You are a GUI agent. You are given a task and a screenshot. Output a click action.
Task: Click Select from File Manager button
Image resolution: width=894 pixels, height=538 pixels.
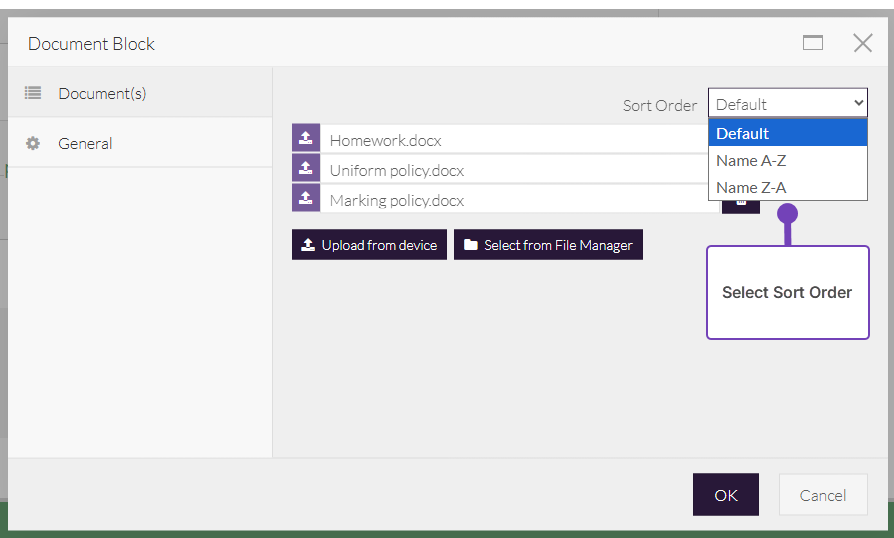point(548,245)
